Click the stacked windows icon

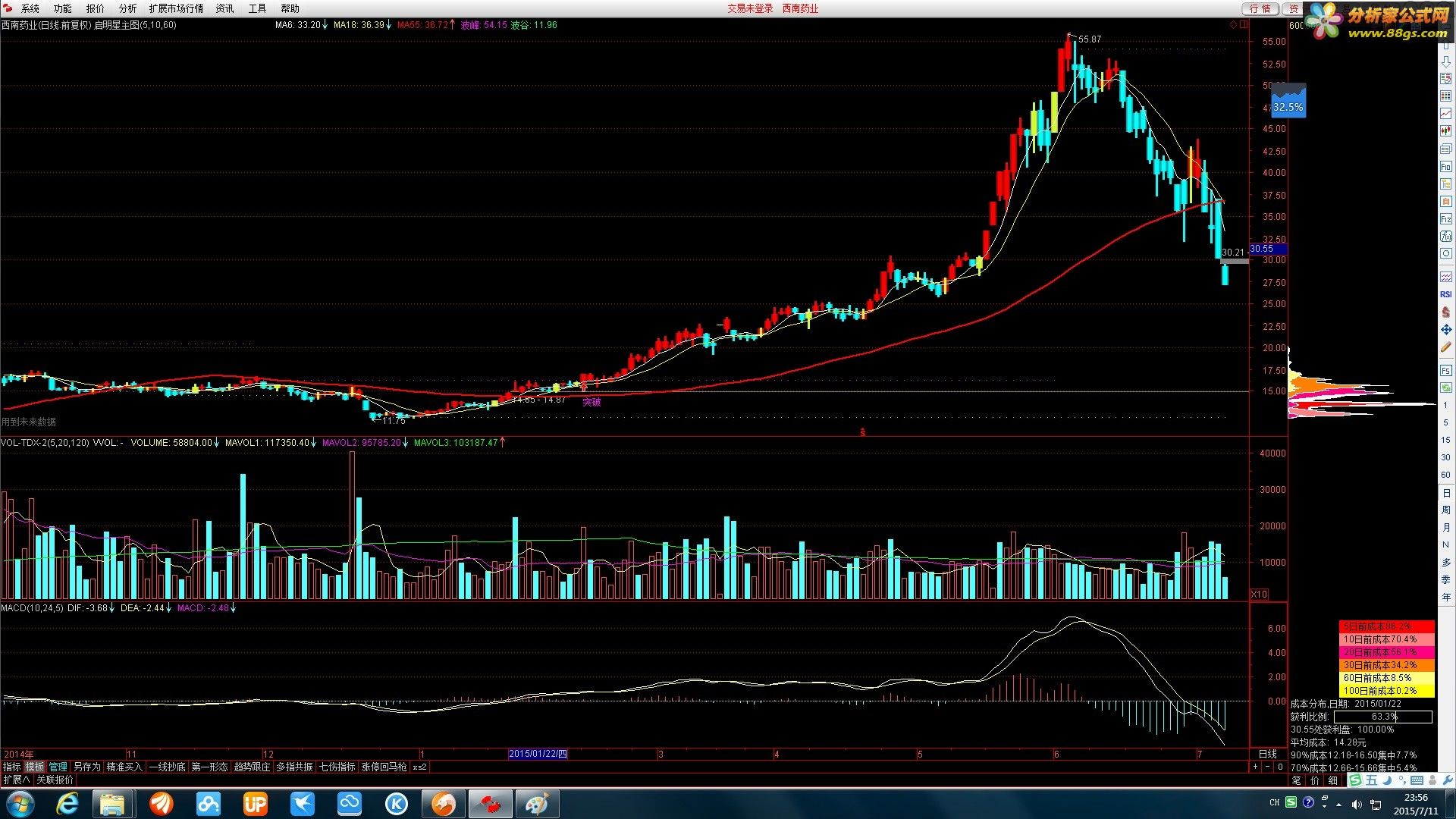pos(1445,149)
